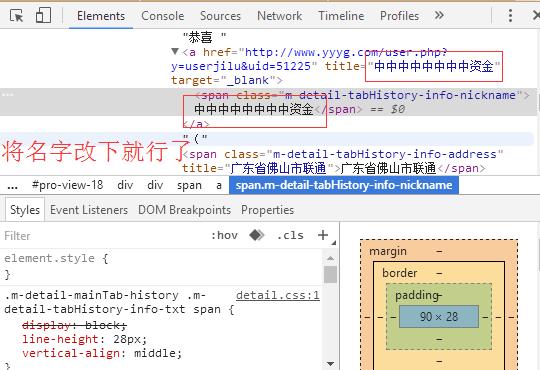Image resolution: width=540 pixels, height=370 pixels.
Task: Click the styles pane scrollbar down arrow
Action: click(330, 363)
